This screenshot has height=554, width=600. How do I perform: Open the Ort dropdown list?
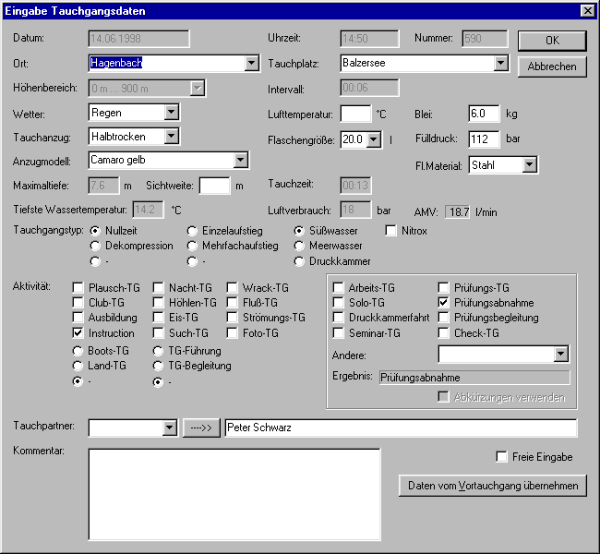(251, 64)
